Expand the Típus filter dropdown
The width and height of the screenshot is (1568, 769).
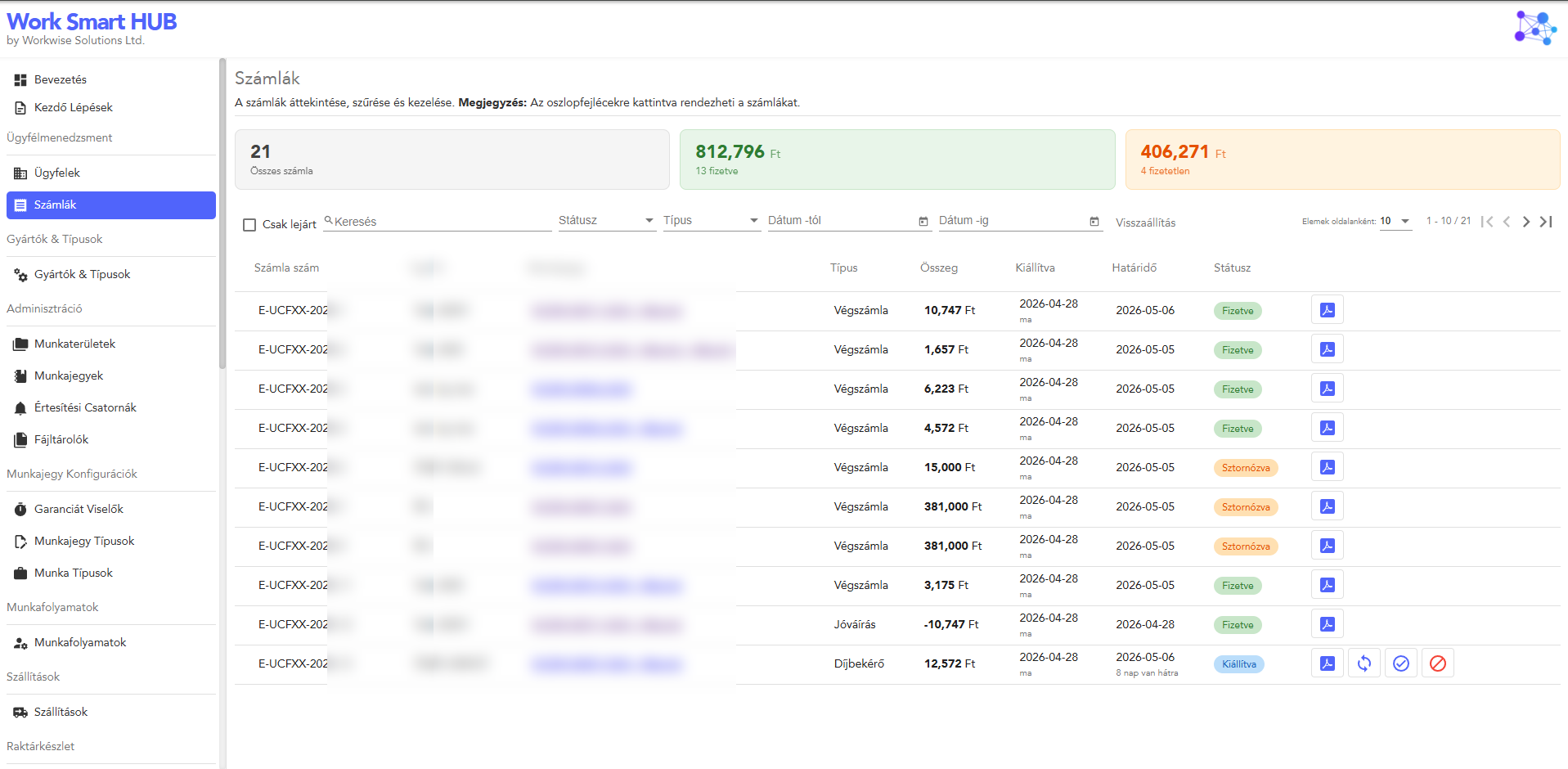click(712, 221)
